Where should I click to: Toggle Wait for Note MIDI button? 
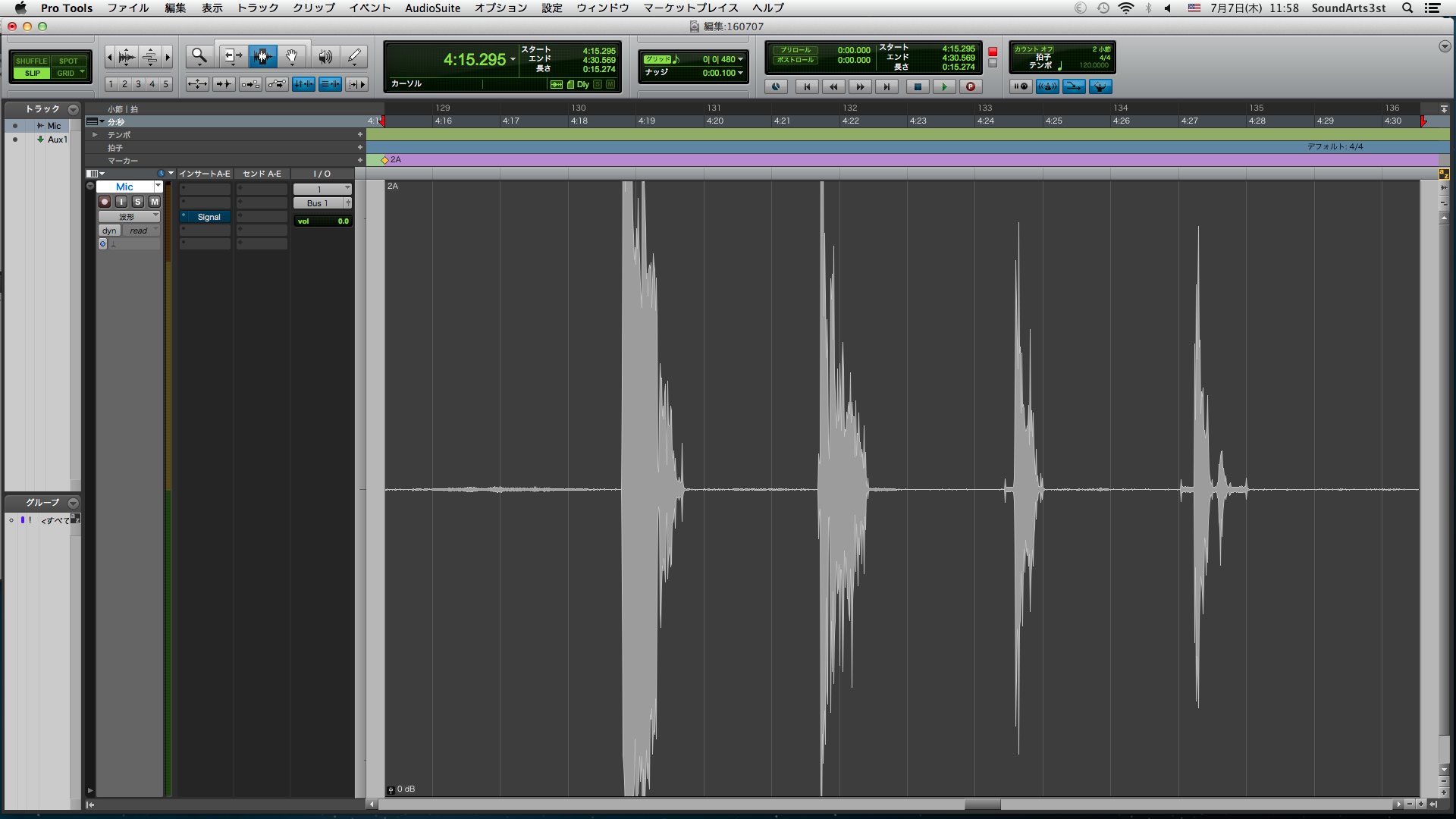[1021, 86]
